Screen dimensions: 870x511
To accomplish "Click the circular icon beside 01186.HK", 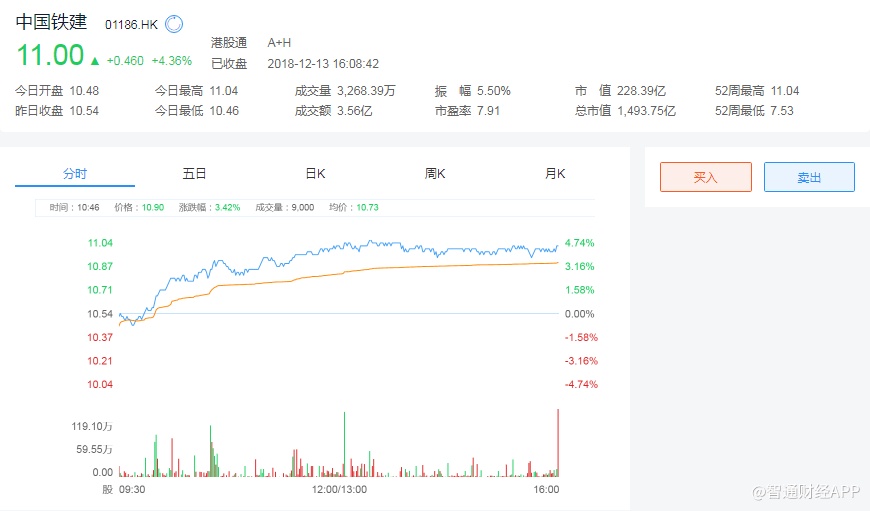I will (x=174, y=24).
